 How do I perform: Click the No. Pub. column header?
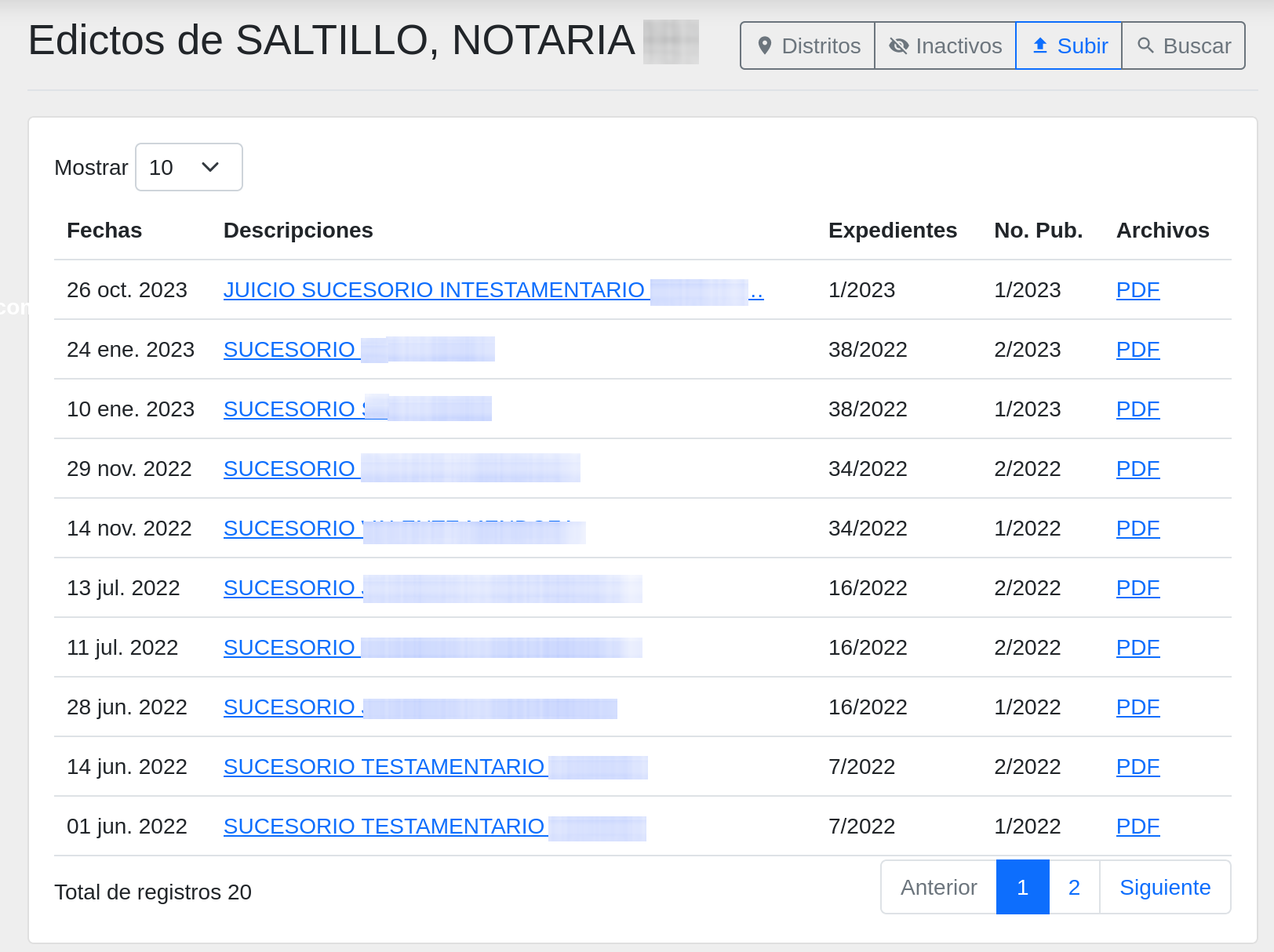(1038, 231)
